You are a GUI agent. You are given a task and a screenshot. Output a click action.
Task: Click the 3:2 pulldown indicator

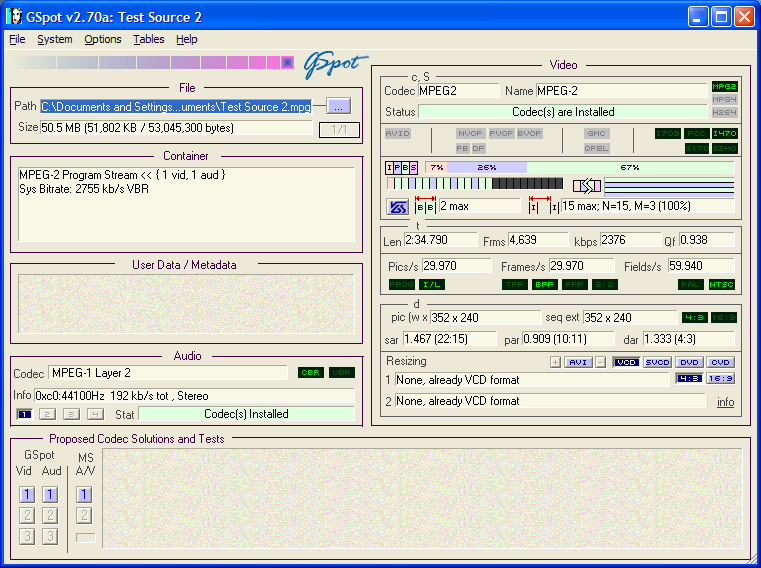tap(604, 284)
